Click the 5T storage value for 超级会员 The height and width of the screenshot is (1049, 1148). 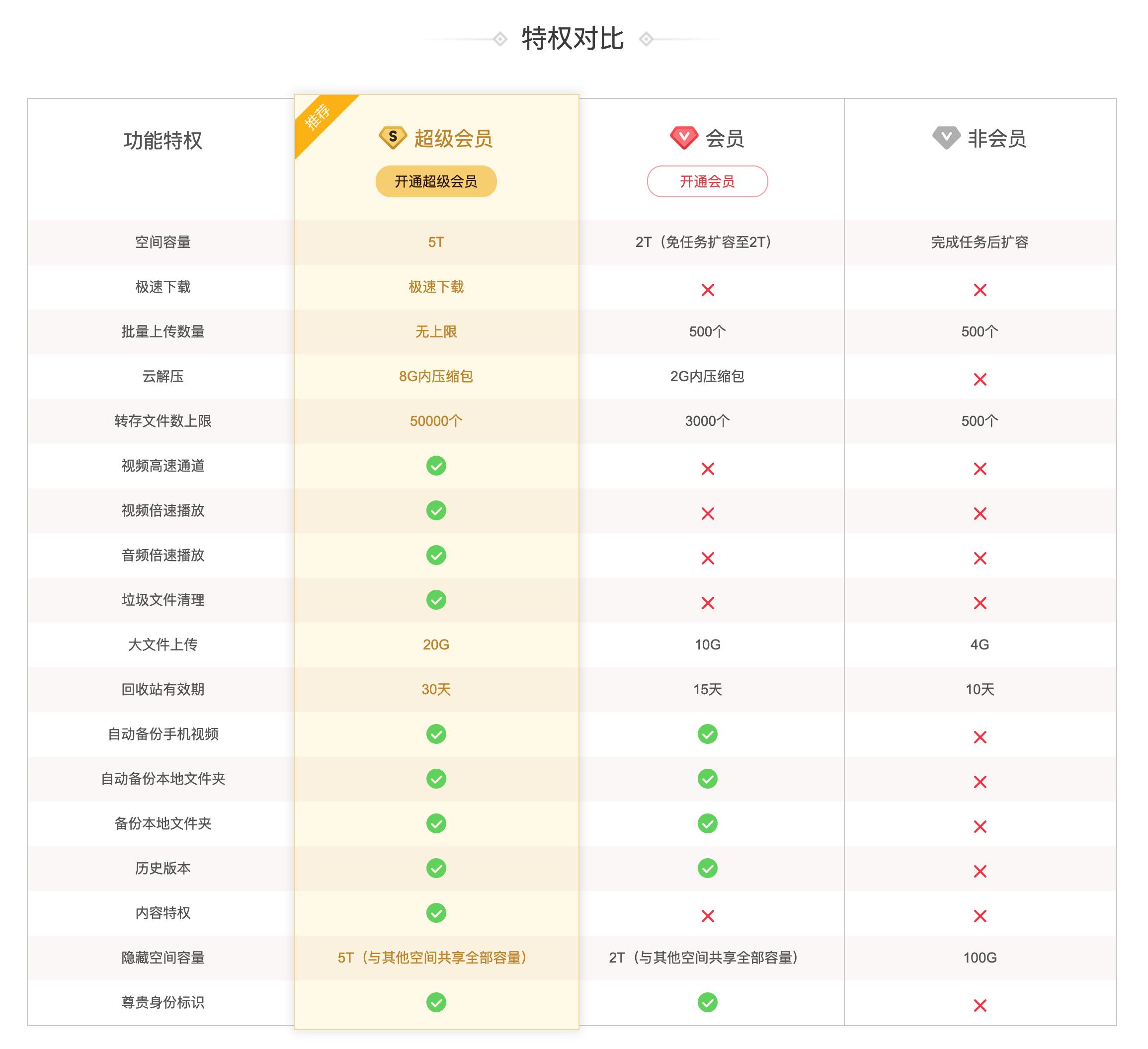tap(436, 242)
